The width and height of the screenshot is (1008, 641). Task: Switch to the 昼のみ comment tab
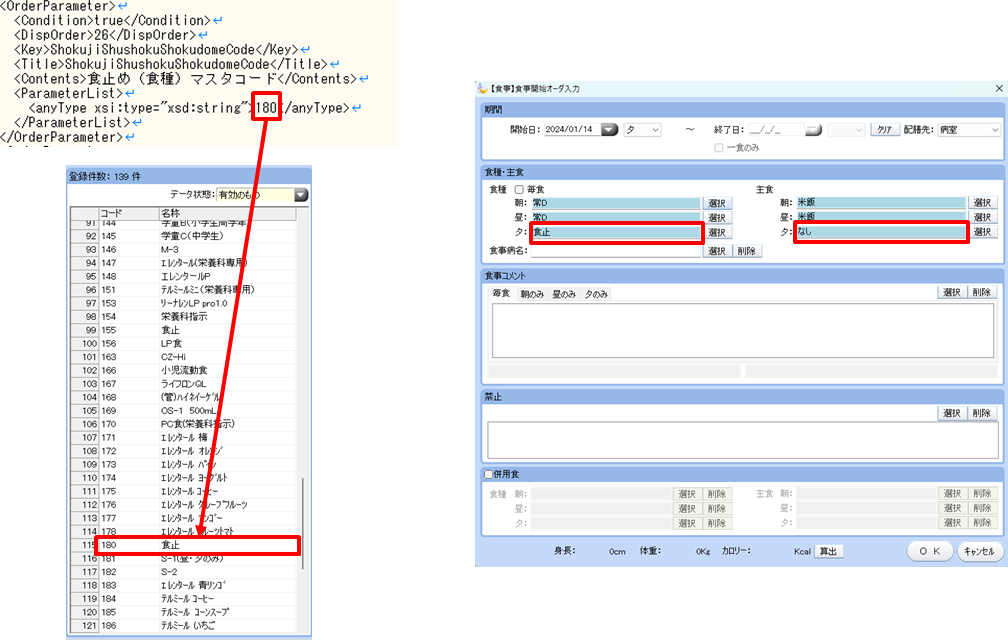click(564, 294)
